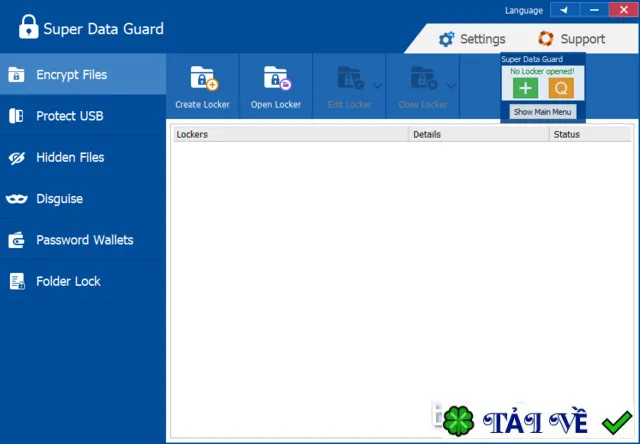This screenshot has width=640, height=444.
Task: Click the Edit Locker toolbar icon
Action: pyautogui.click(x=350, y=78)
